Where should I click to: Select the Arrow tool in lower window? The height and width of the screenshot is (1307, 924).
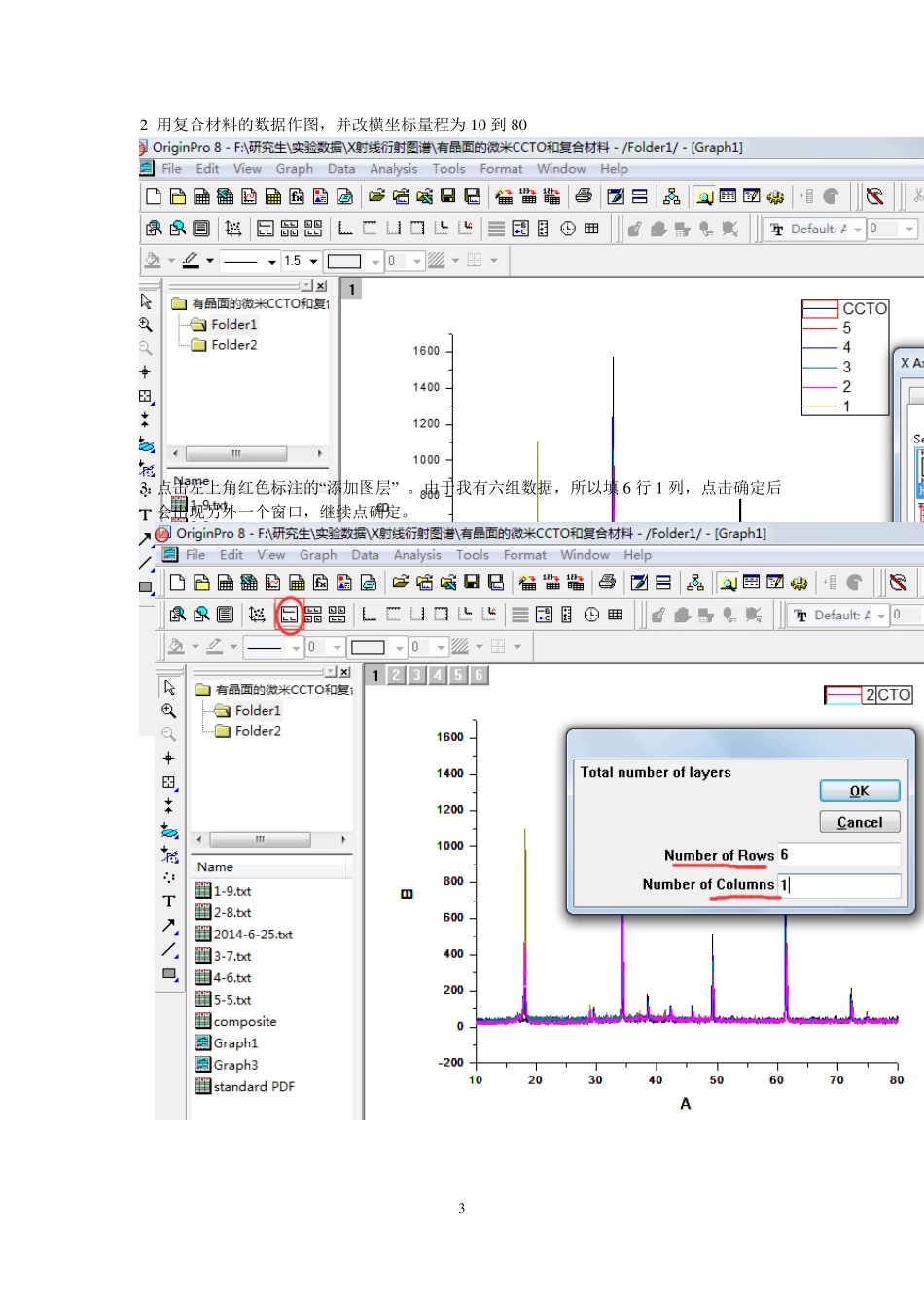click(169, 926)
